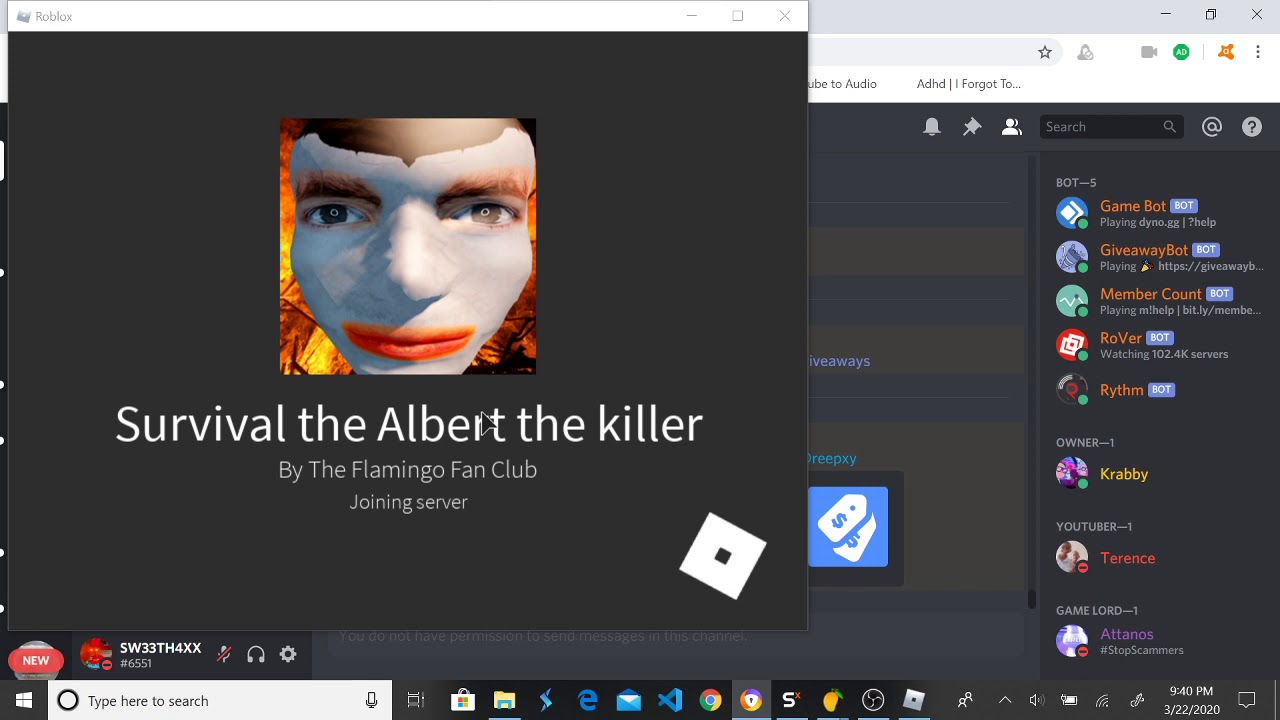Open the People icon in system tray
1280x720 pixels.
pyautogui.click(x=965, y=701)
